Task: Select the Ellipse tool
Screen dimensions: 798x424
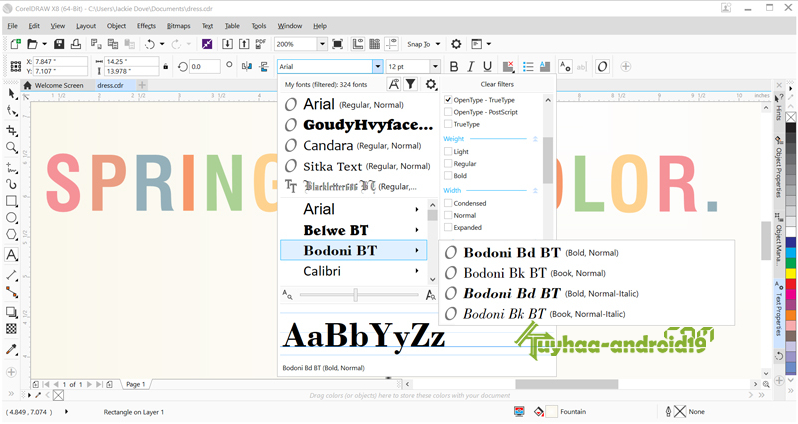Action: click(11, 218)
